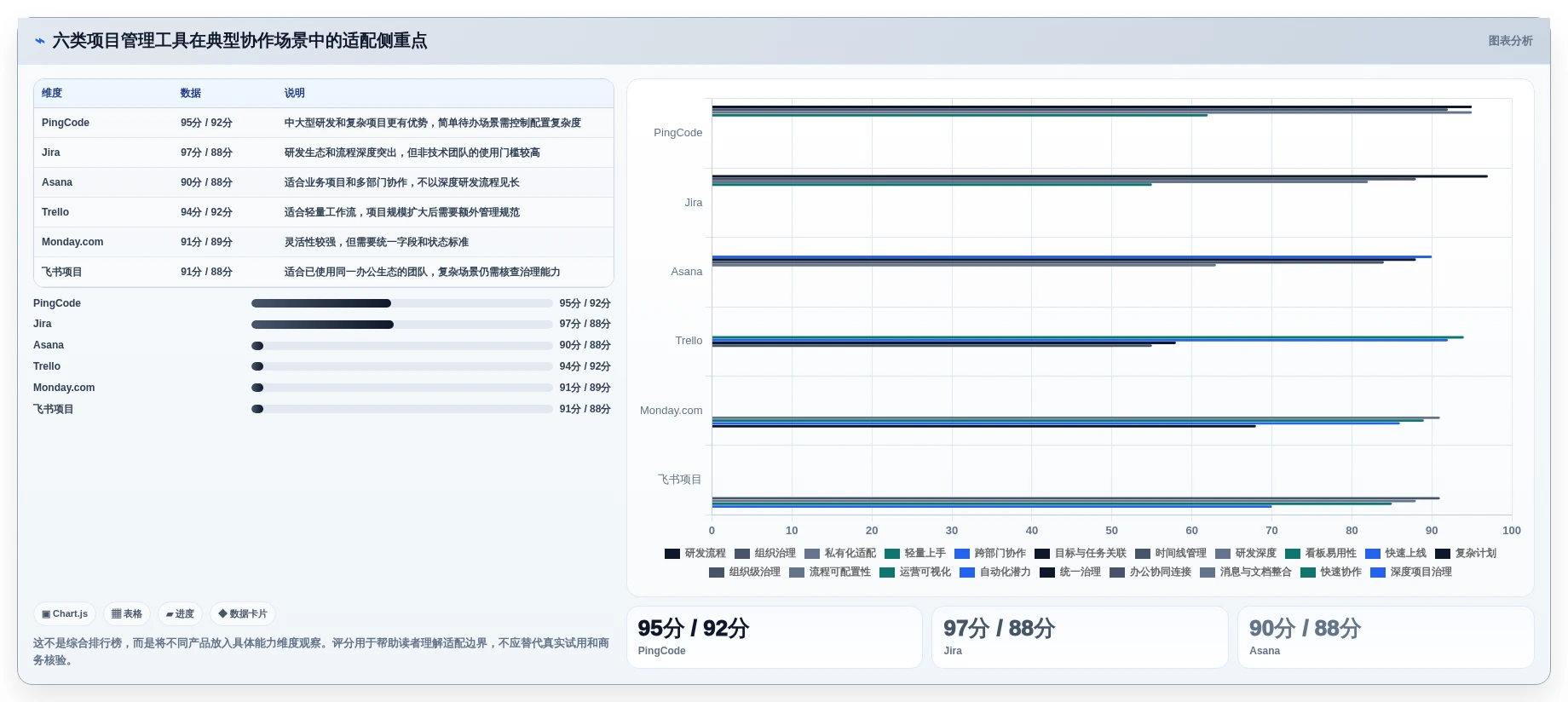Toggle the 研发流程 legend item
The height and width of the screenshot is (702, 1568).
(x=695, y=553)
